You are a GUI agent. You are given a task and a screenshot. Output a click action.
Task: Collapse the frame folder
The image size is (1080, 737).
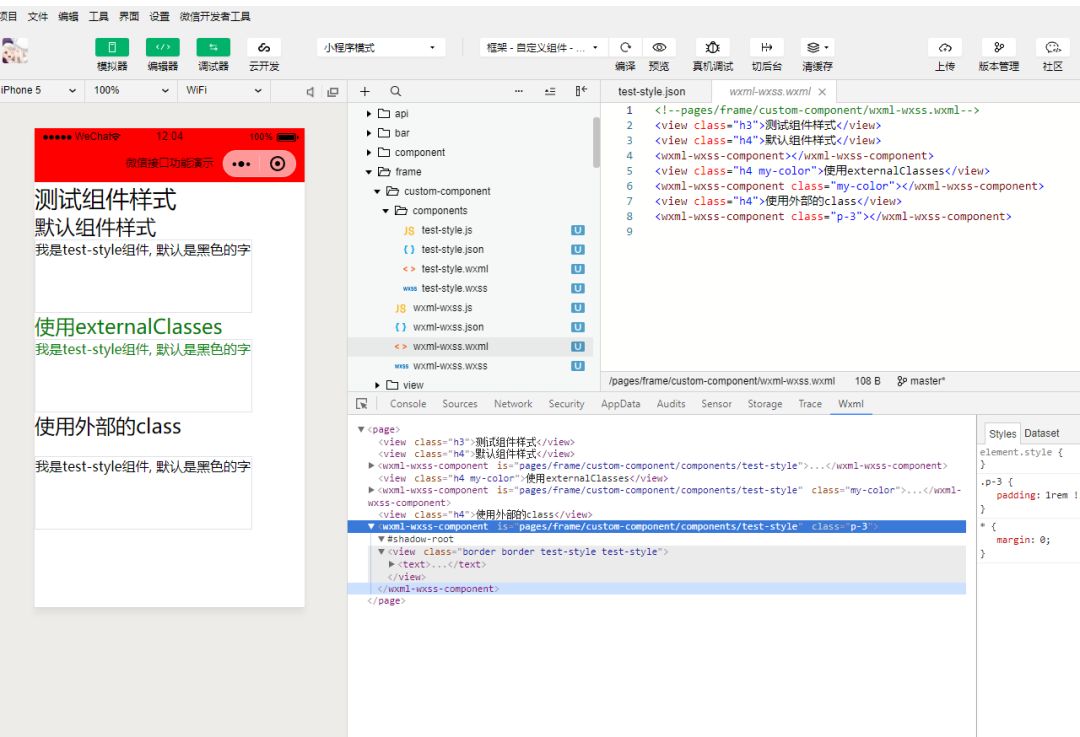tap(369, 172)
